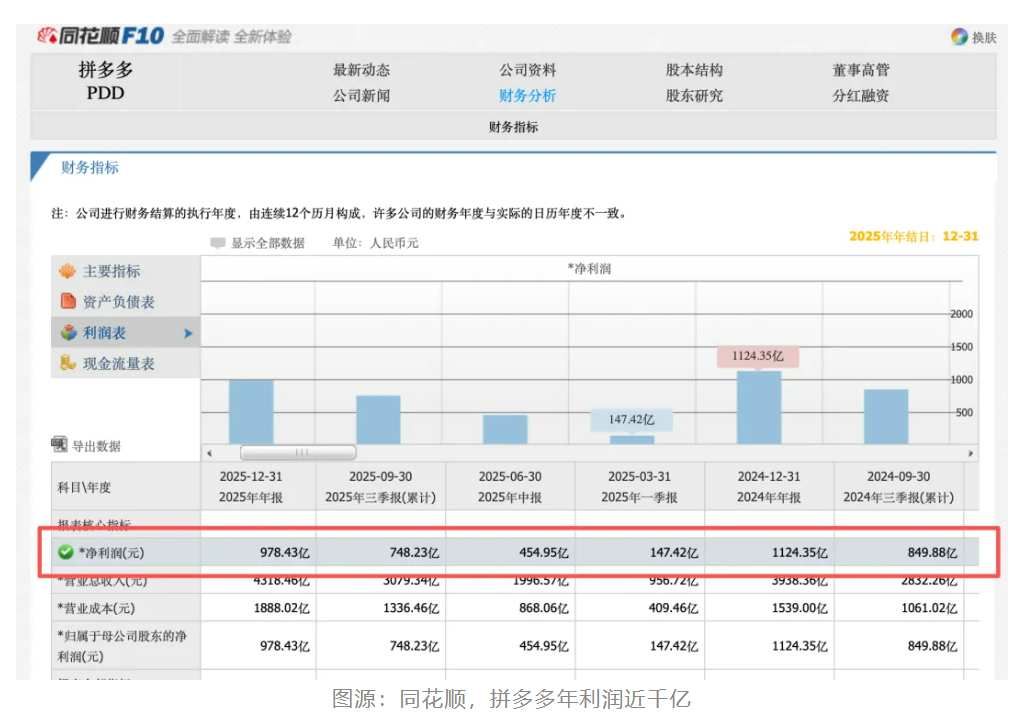
Task: Click the 财务指标 section heading
Action: pos(90,168)
